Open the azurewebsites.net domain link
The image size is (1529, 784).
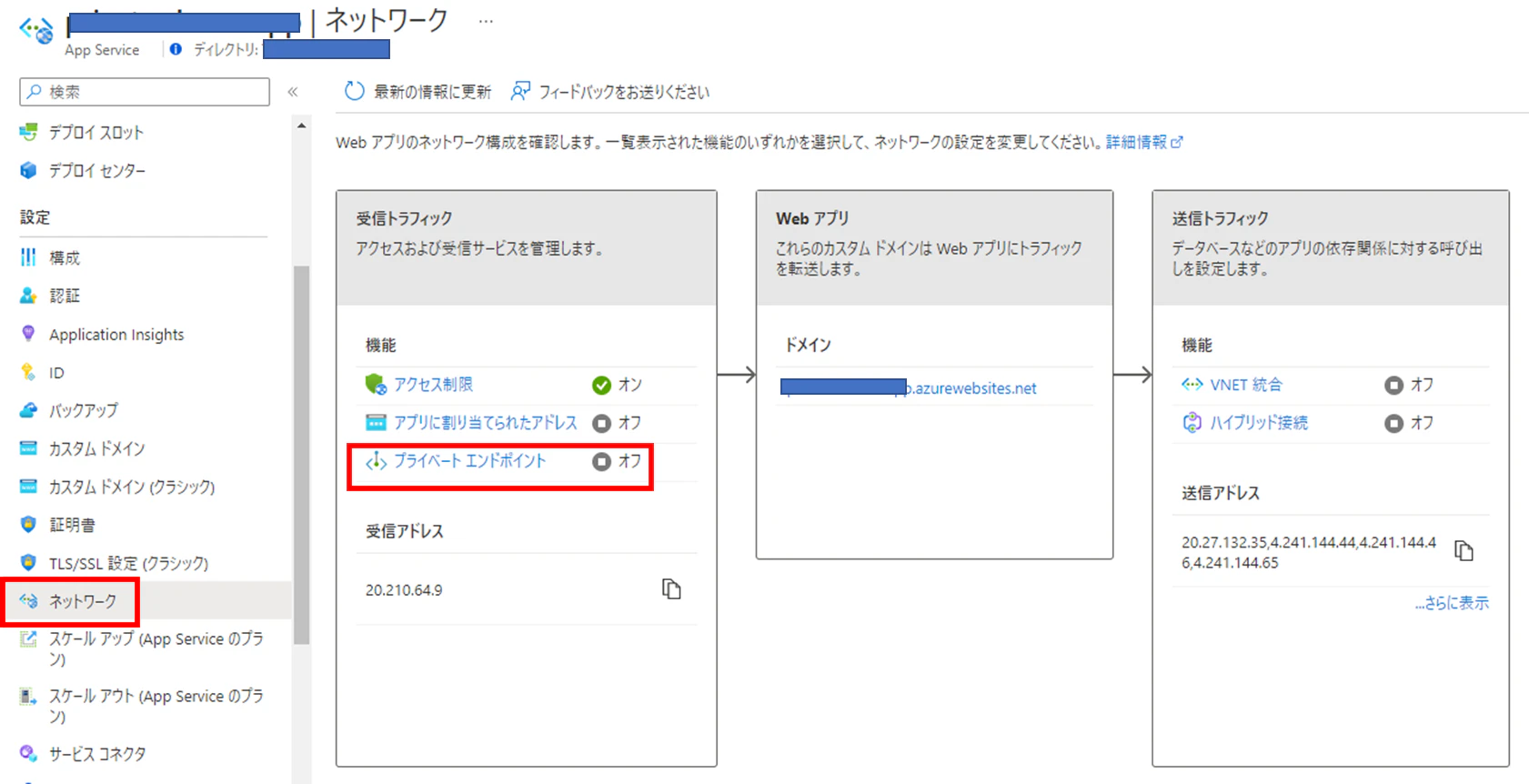click(908, 387)
